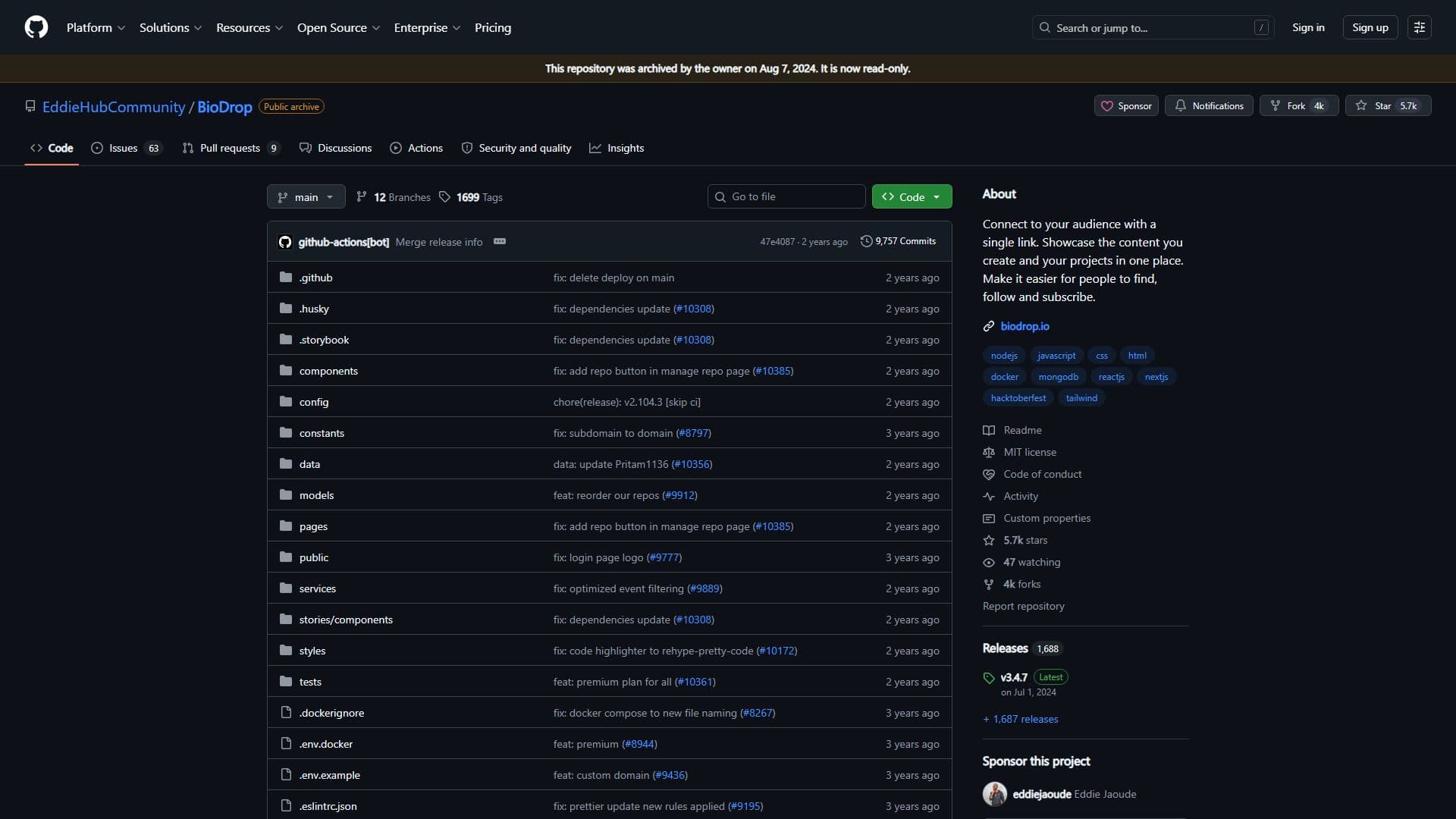Image resolution: width=1456 pixels, height=819 pixels.
Task: Switch to the Code tab
Action: 52,148
